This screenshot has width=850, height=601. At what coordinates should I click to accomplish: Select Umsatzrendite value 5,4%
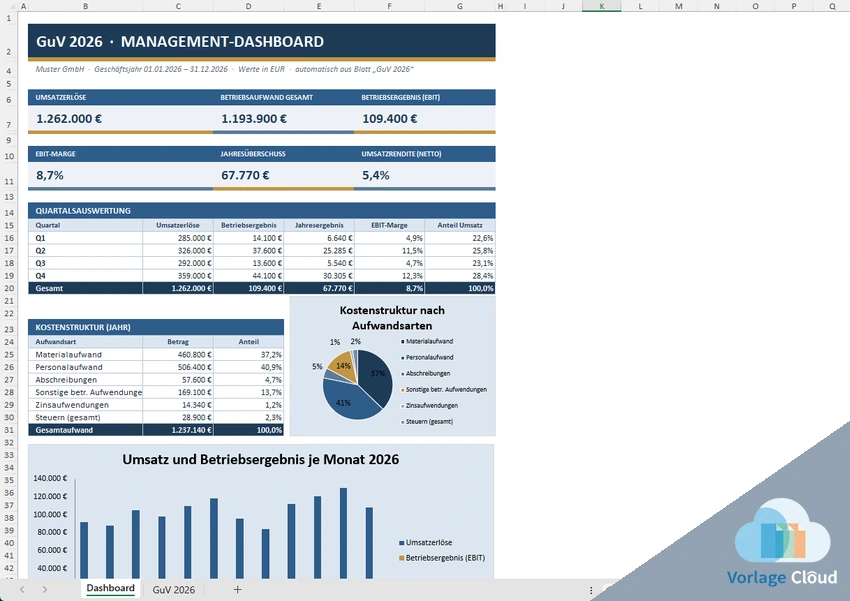click(376, 175)
